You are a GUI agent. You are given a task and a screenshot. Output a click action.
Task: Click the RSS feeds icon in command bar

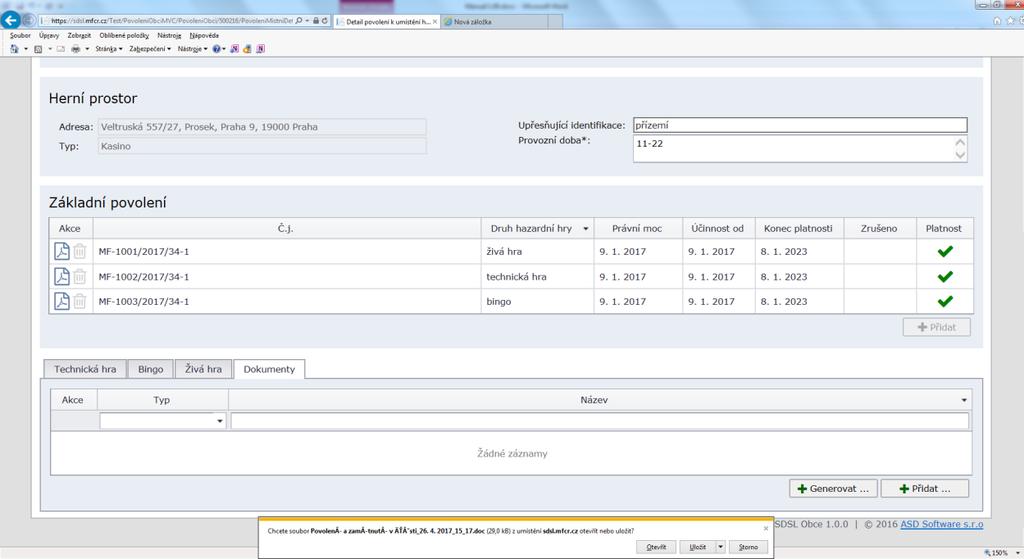pyautogui.click(x=38, y=49)
